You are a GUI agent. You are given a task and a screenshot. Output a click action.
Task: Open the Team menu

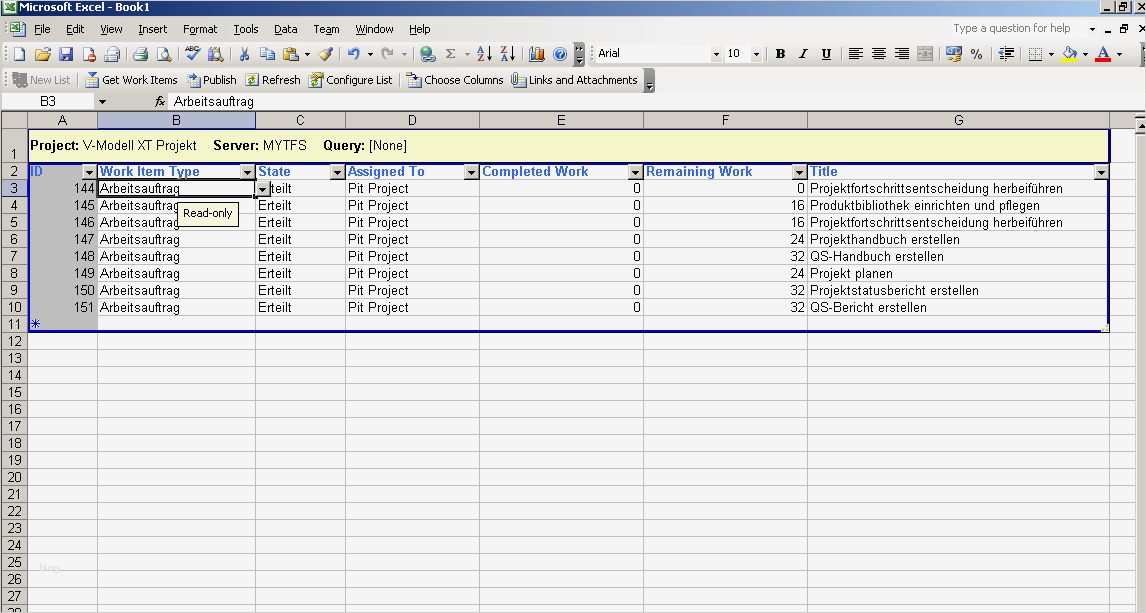pyautogui.click(x=326, y=29)
